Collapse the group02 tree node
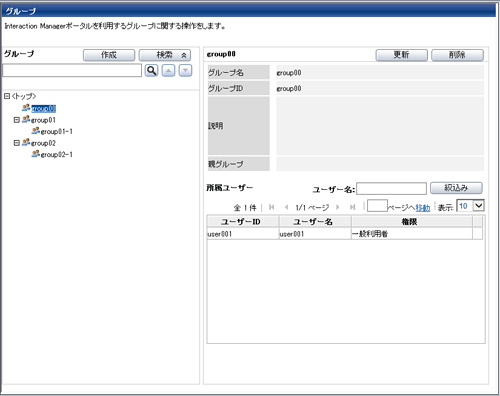Viewport: 500px width, 396px height. point(16,143)
